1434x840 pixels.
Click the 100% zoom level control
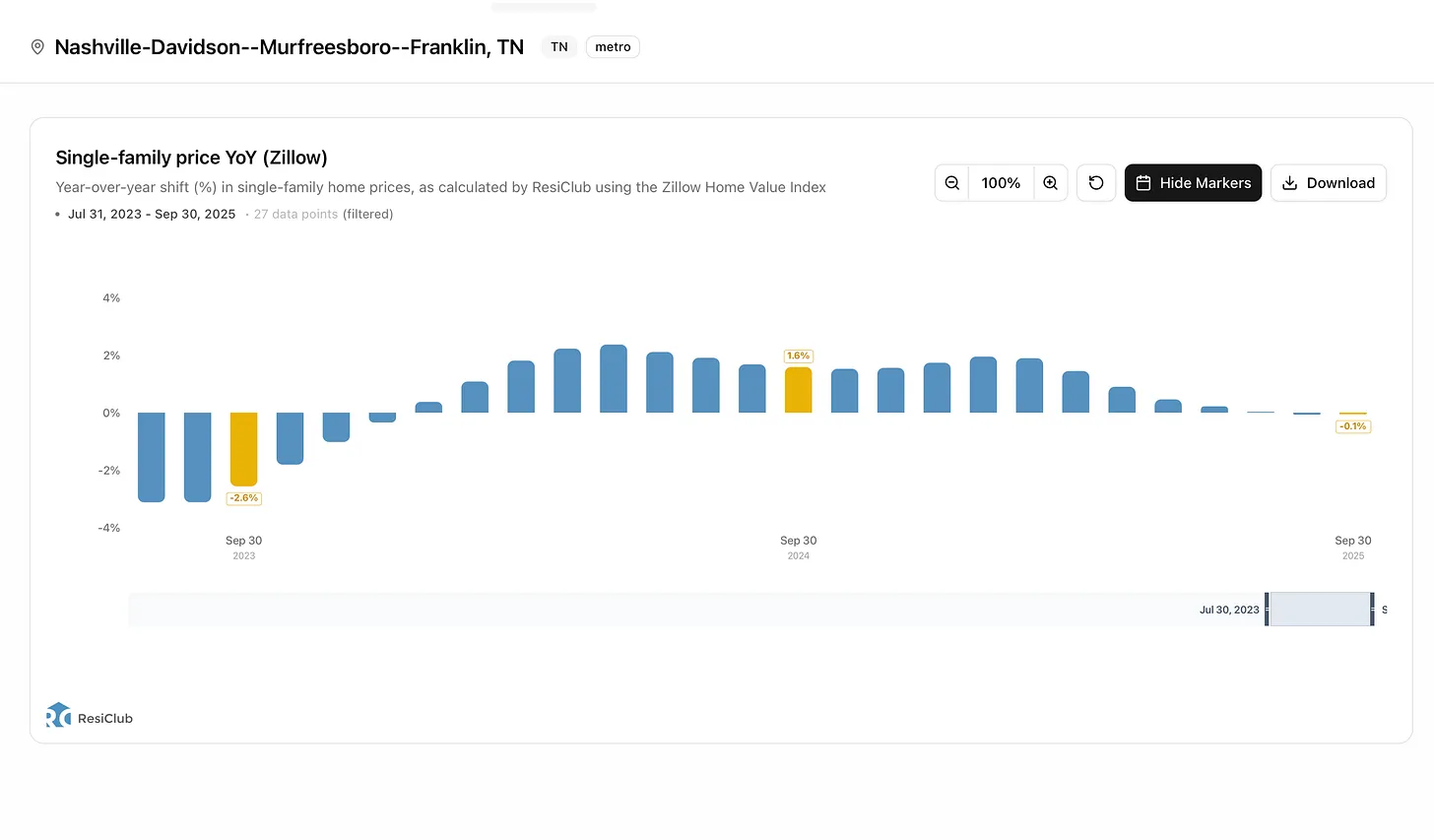click(1001, 182)
